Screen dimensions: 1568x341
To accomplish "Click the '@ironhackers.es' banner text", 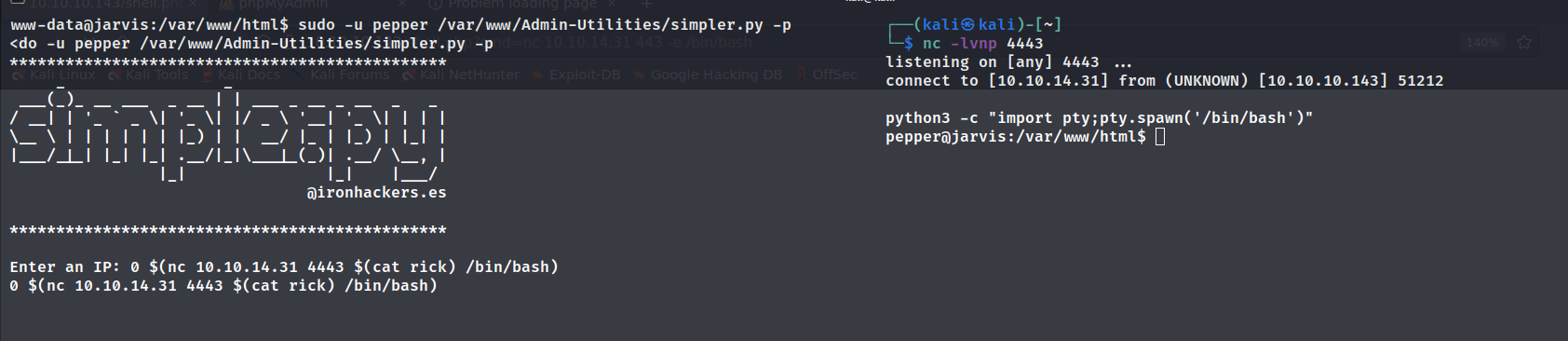I will (377, 192).
